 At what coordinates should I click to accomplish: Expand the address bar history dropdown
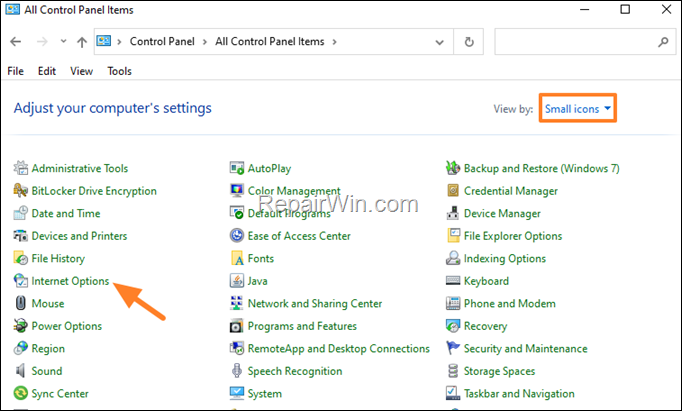click(x=440, y=42)
